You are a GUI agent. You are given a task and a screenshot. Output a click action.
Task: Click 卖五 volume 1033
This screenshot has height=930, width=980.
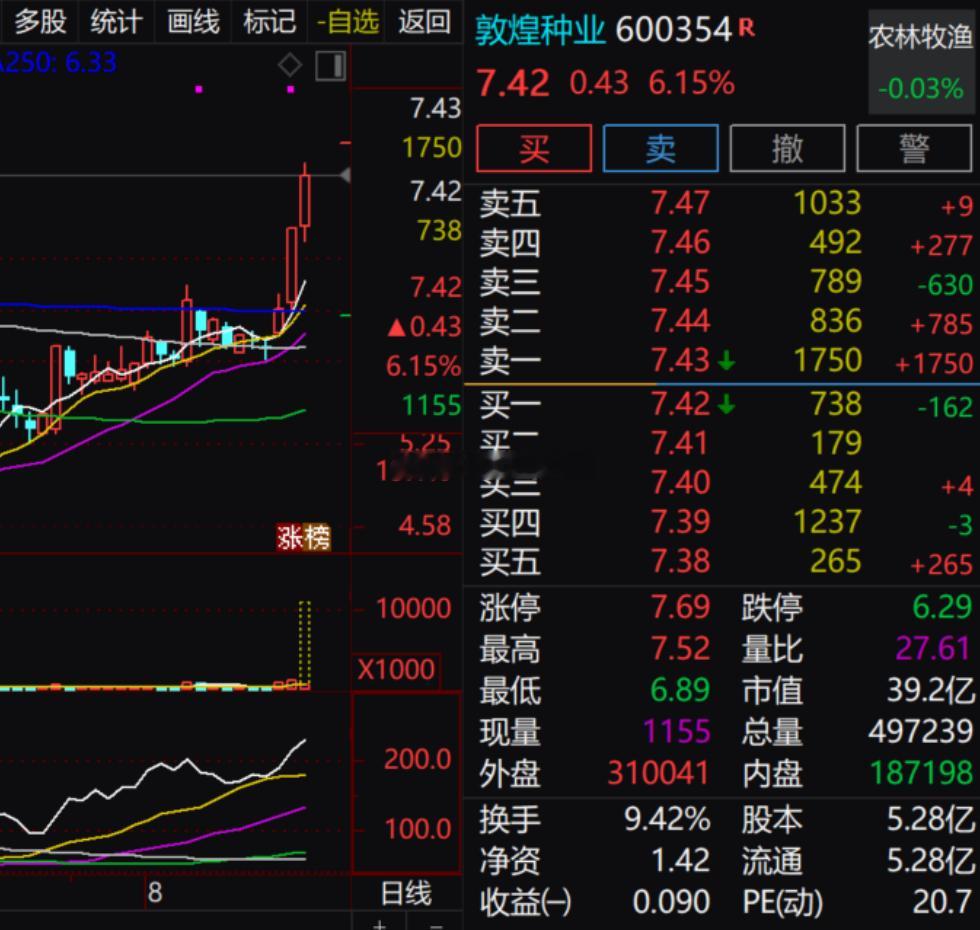(828, 203)
